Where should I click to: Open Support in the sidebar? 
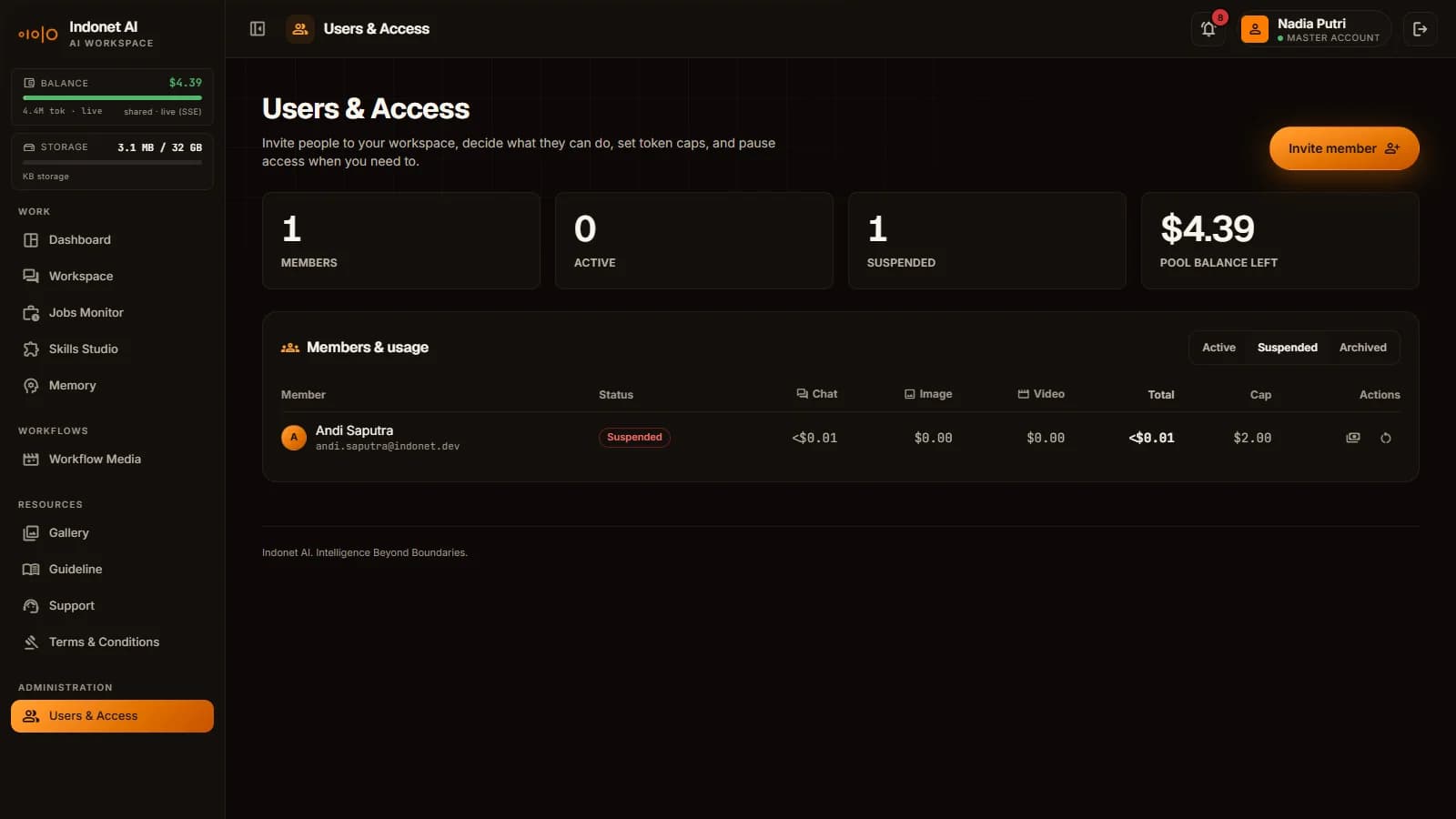click(112, 606)
